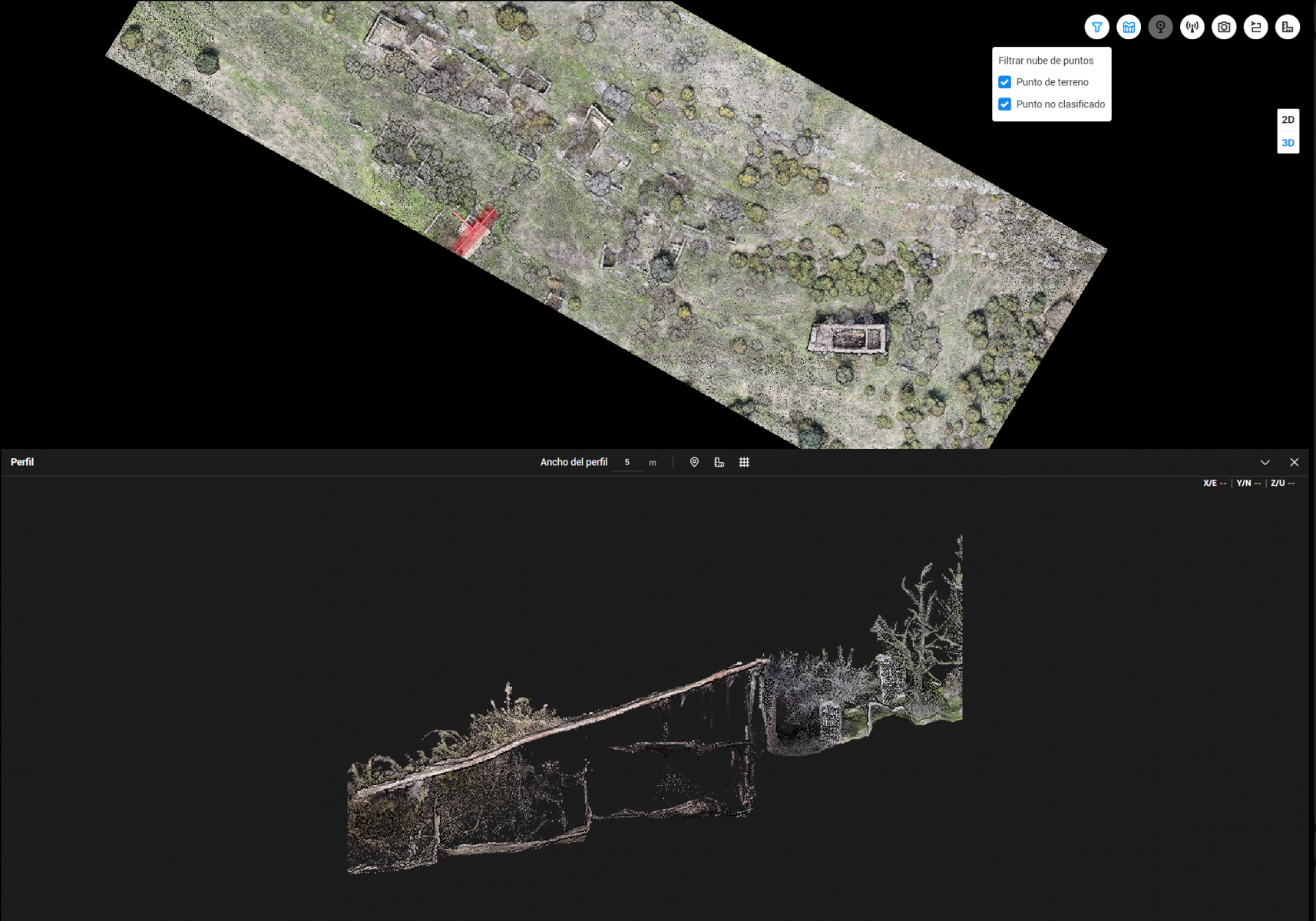Take a screenshot with the camera icon
Screen dimensions: 1316x921
click(1224, 28)
